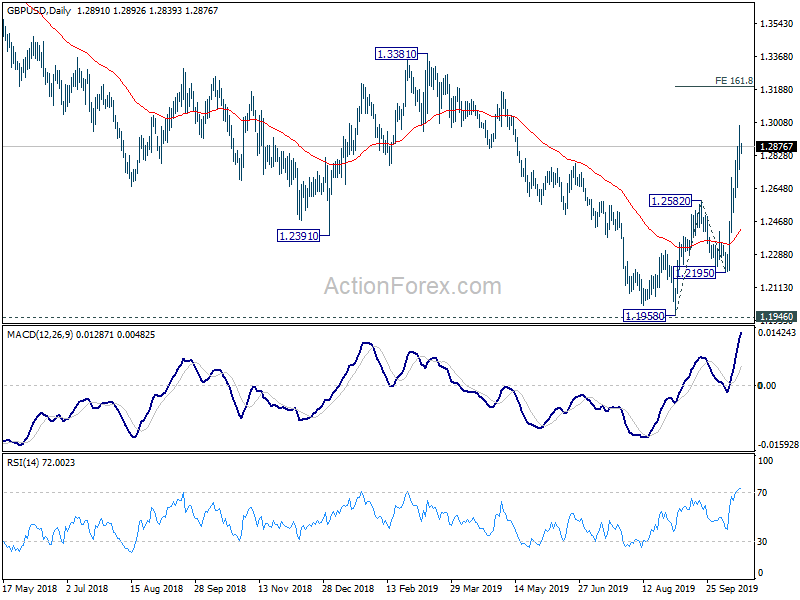The image size is (800, 600).
Task: Click the FE 161.8 projection label
Action: point(734,81)
